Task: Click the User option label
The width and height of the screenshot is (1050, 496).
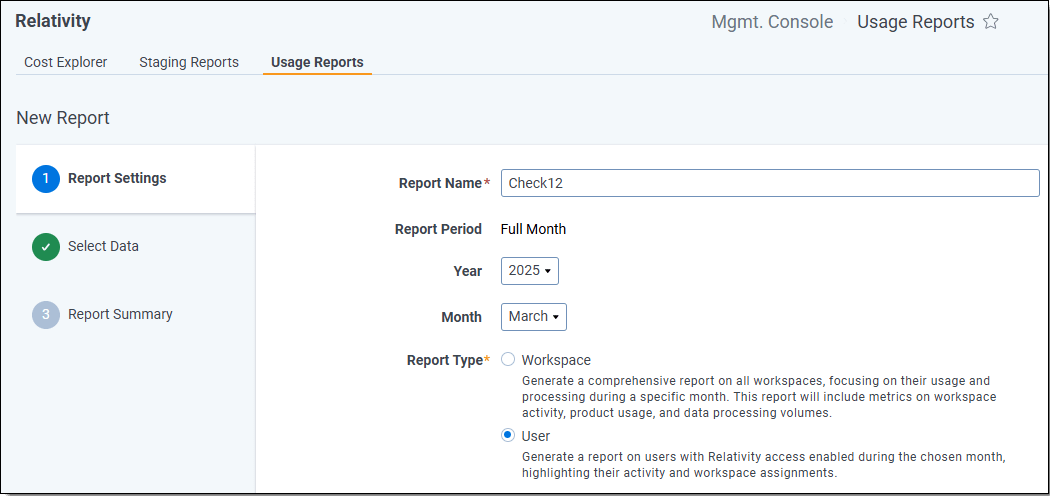Action: (x=536, y=436)
